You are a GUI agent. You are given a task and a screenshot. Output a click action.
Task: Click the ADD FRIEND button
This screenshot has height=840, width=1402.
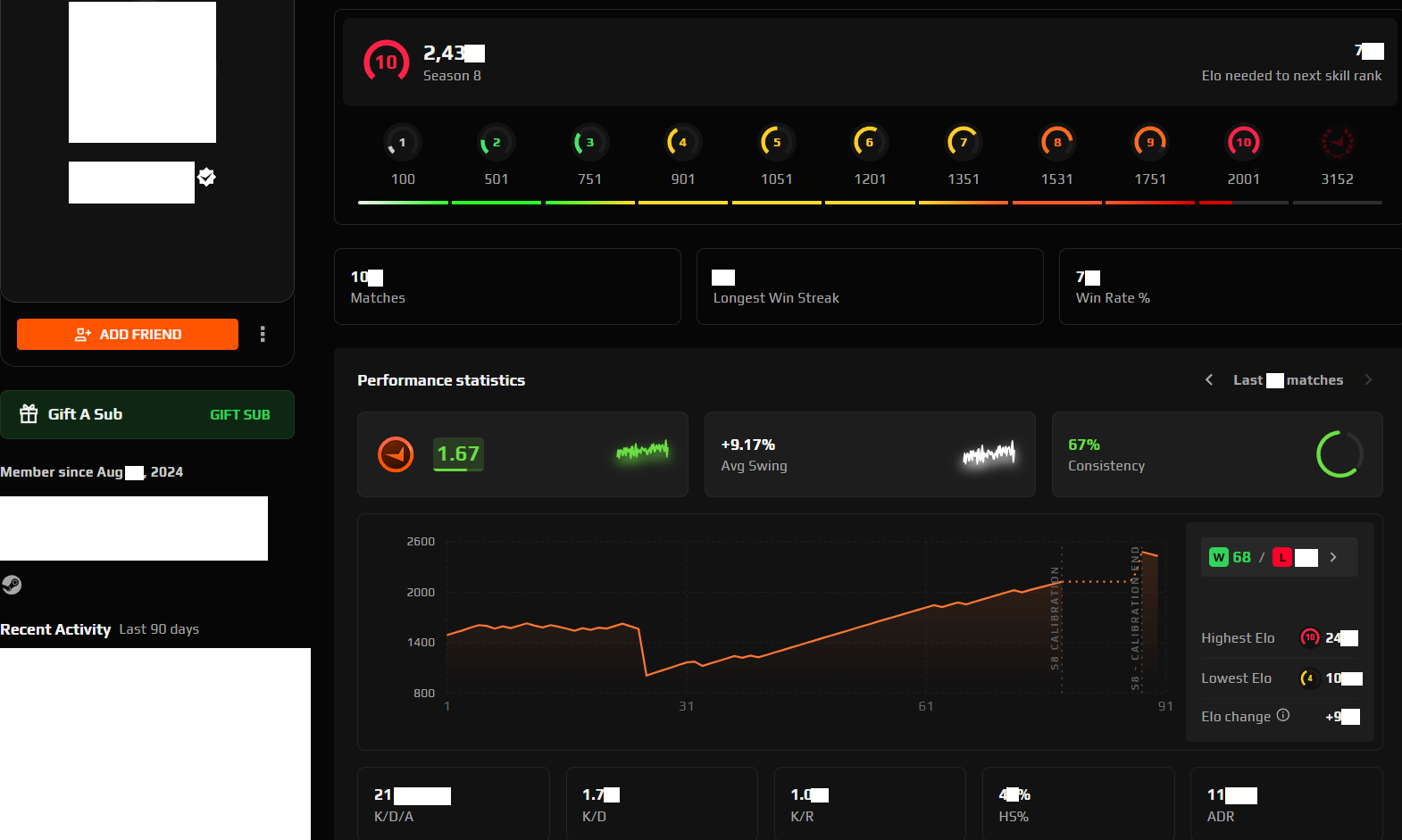click(128, 334)
